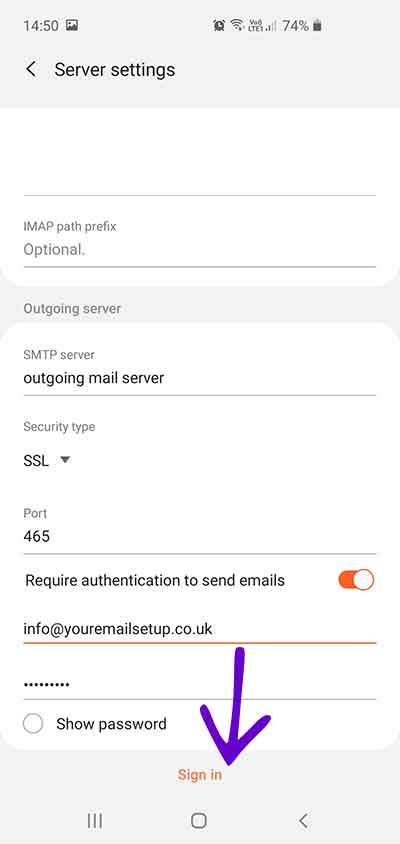Screen dimensions: 400x844
Task: Edit the Port 465 field
Action: 200,536
